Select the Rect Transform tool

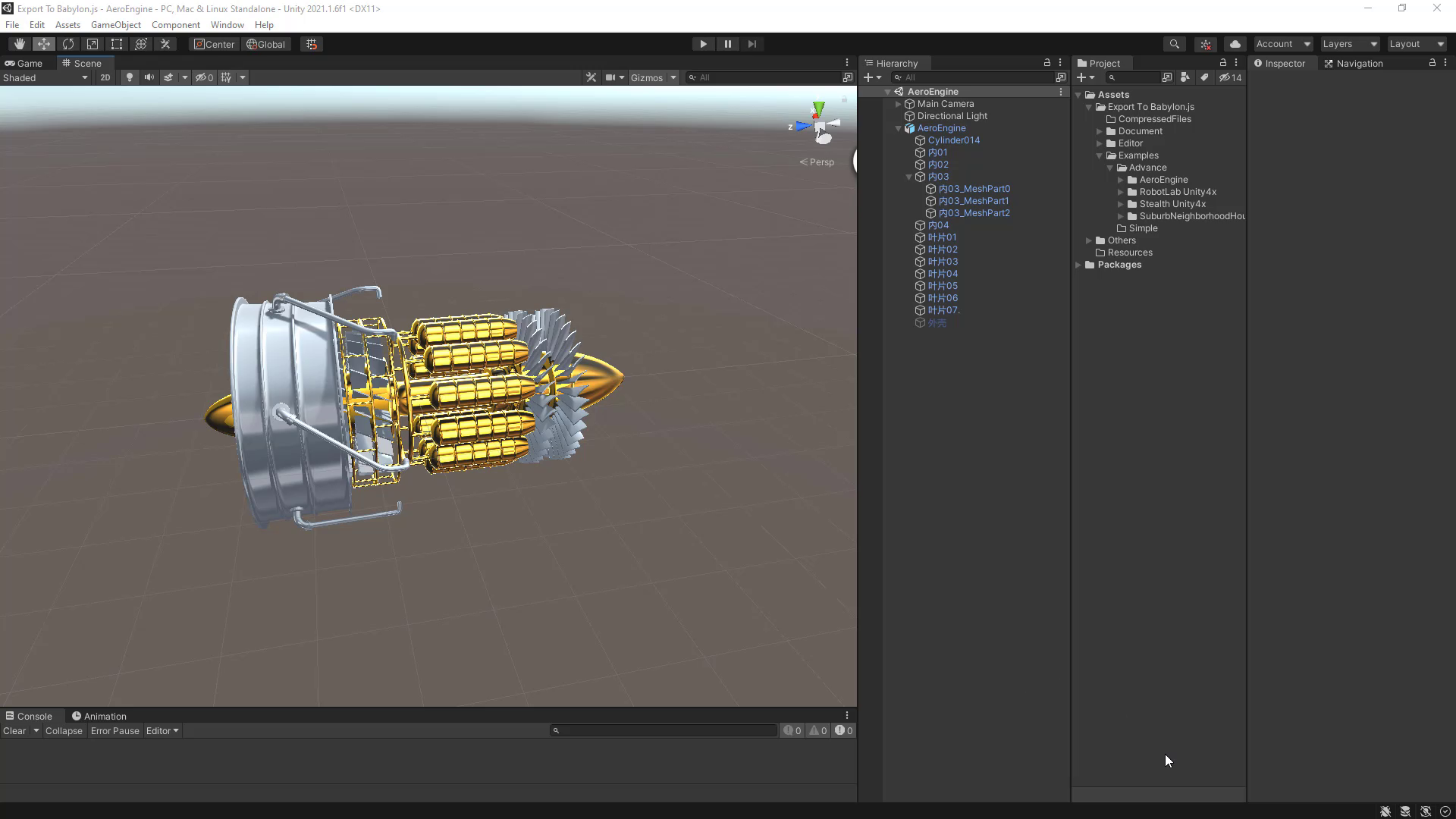coord(116,44)
